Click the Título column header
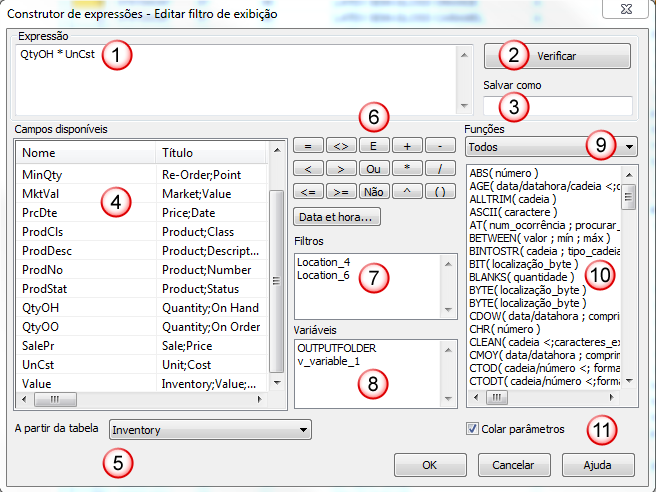Viewport: 656px width, 492px height. (x=210, y=153)
